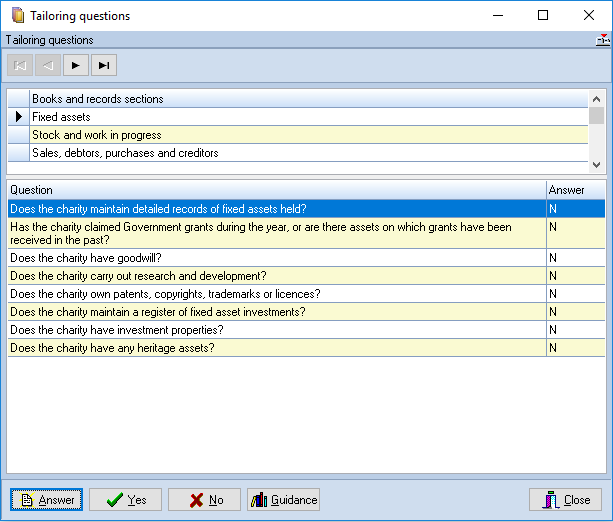Click the Answer column header
The image size is (613, 522).
pos(575,190)
